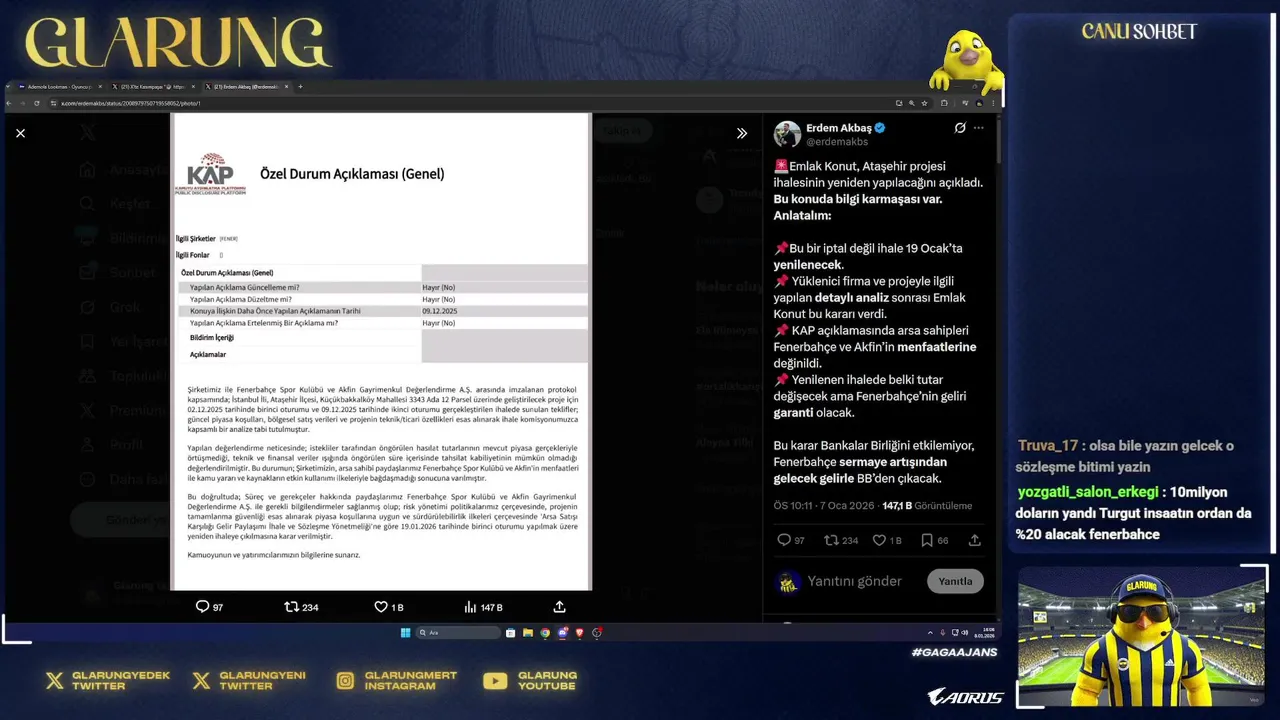1280x720 pixels.
Task: Click retweet icon below the KAP photo
Action: coord(291,607)
